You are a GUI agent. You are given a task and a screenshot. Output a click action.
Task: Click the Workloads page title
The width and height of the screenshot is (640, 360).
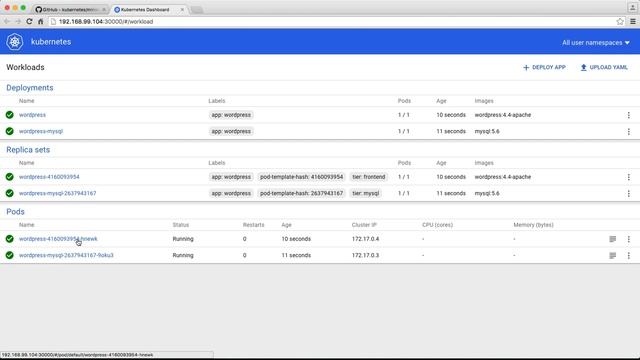pyautogui.click(x=25, y=67)
